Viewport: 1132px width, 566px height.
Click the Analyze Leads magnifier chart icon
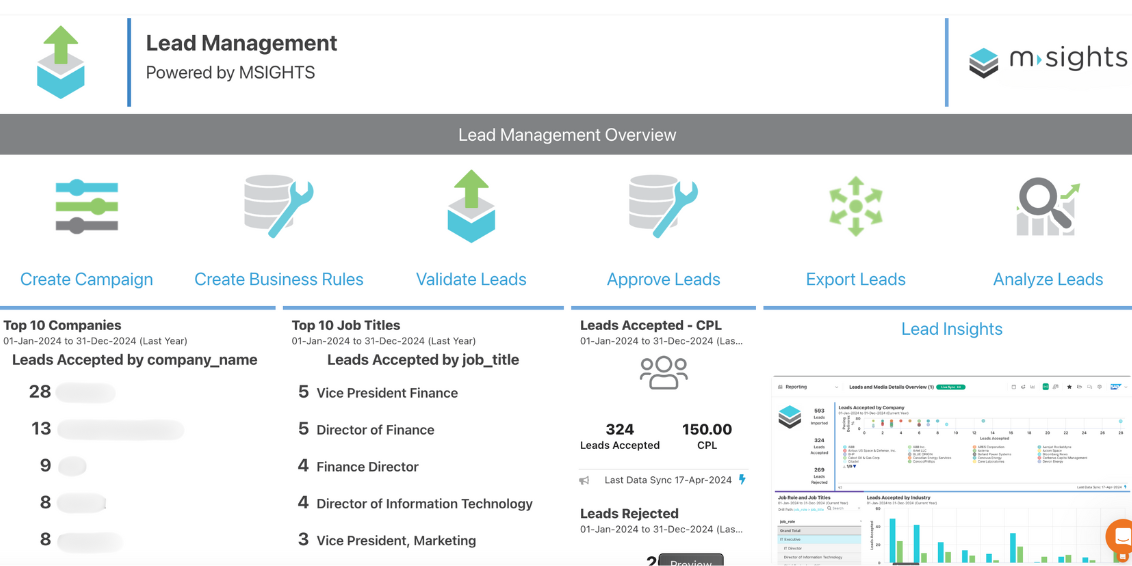[1047, 206]
